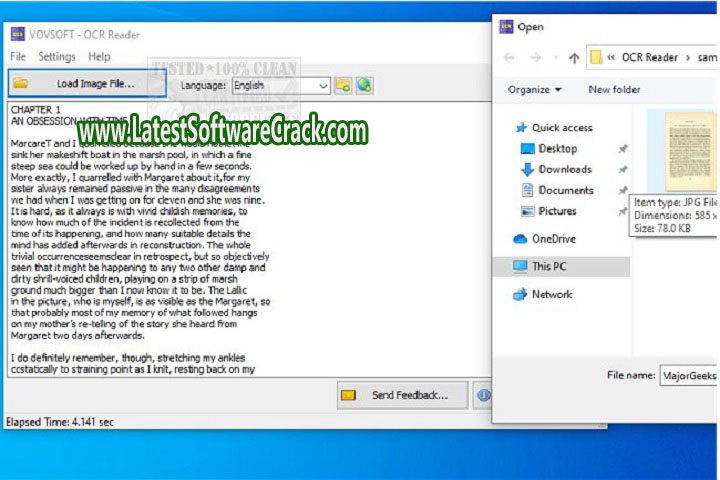Open the Help menu
This screenshot has height=480, width=720.
click(99, 57)
